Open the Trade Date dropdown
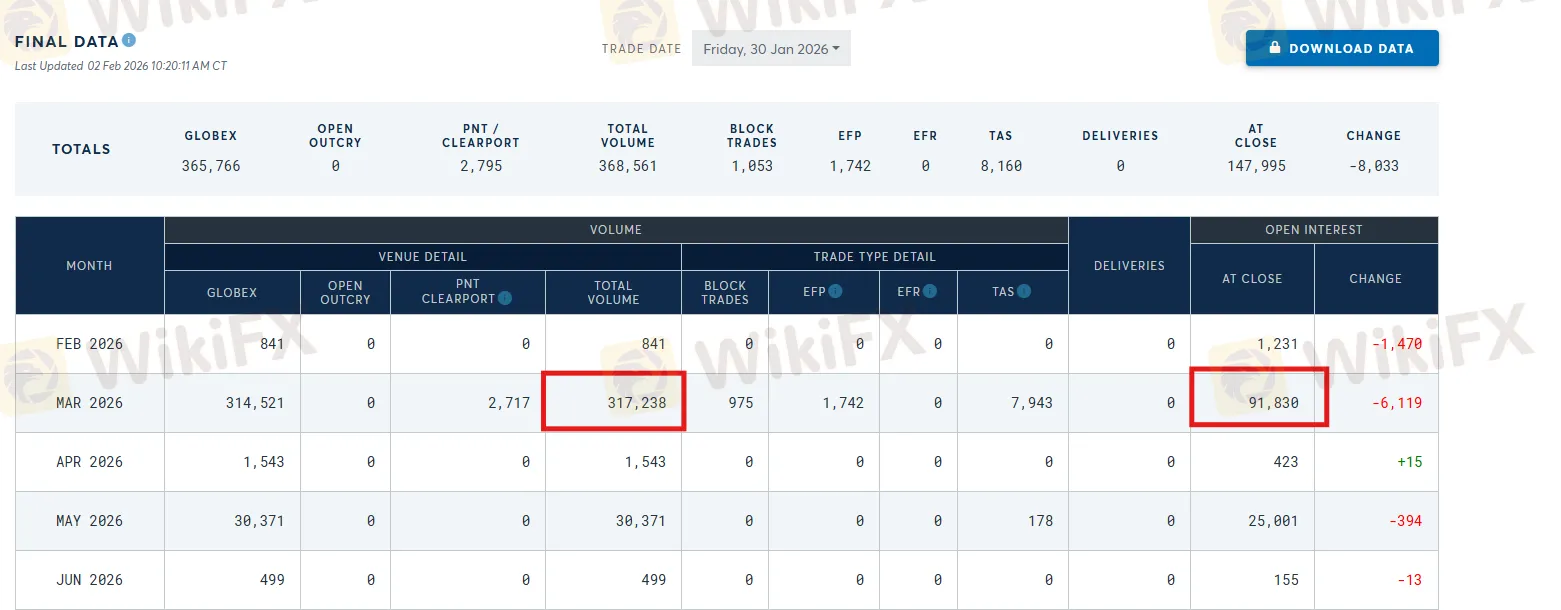This screenshot has height=610, width=1561. click(770, 49)
